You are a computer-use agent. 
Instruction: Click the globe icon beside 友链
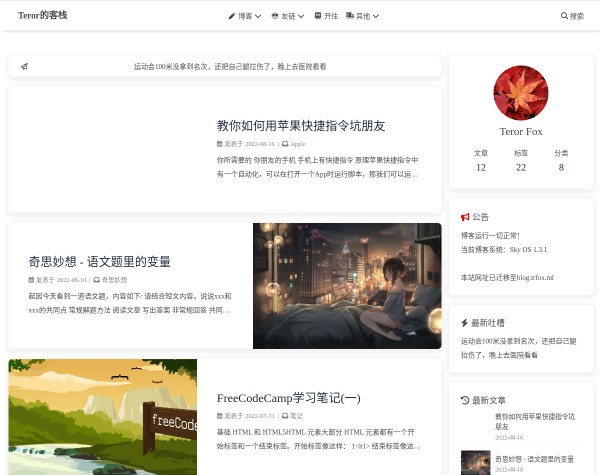(276, 16)
